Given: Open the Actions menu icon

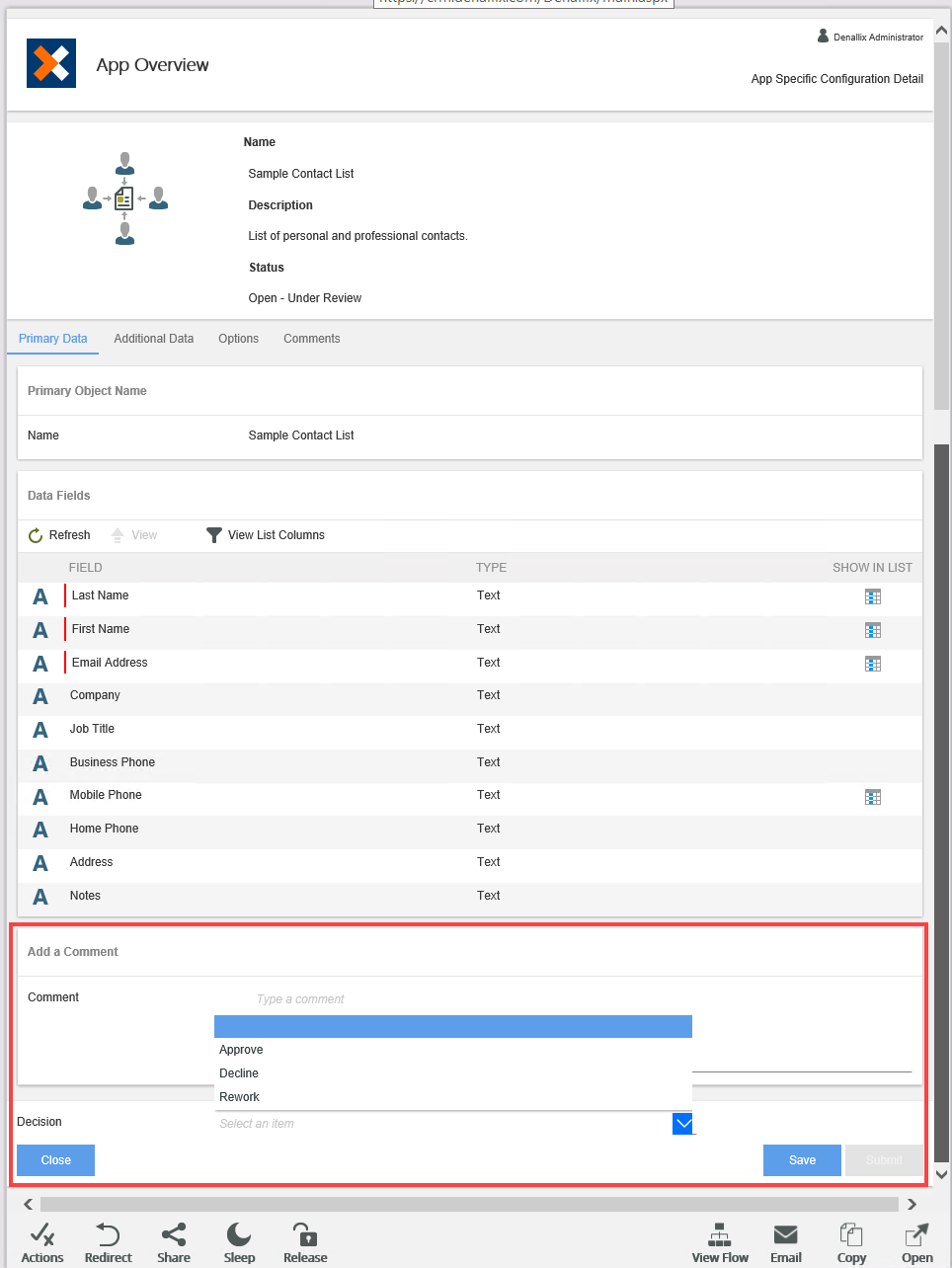Looking at the screenshot, I should click(x=41, y=1235).
